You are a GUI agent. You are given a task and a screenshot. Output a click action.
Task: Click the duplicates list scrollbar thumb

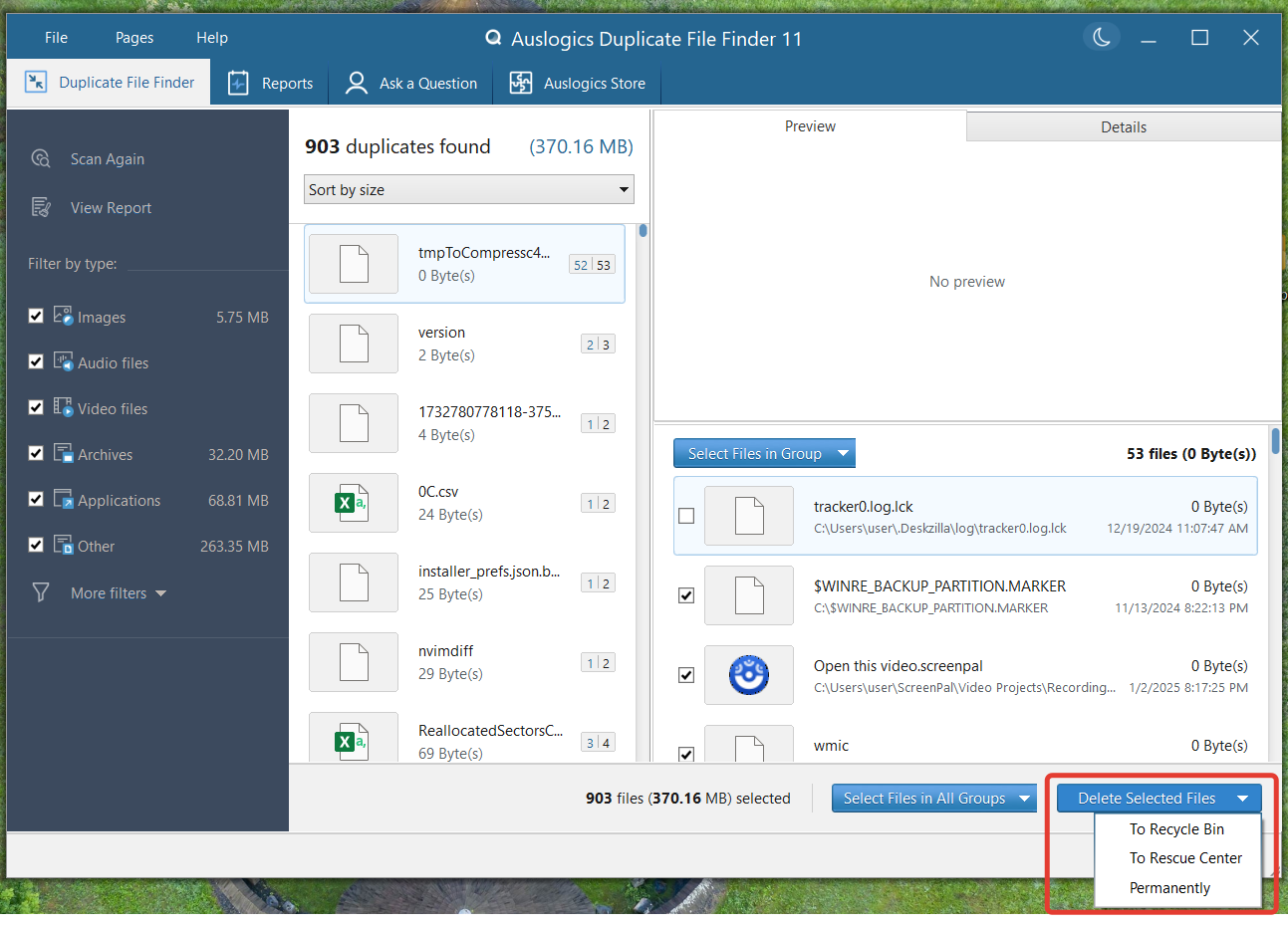[644, 231]
